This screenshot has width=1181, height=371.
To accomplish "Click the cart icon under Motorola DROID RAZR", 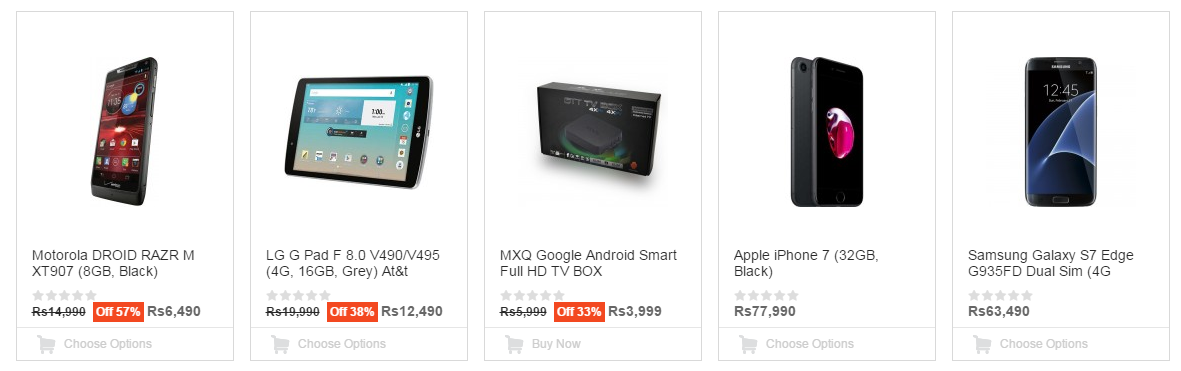I will 46,345.
